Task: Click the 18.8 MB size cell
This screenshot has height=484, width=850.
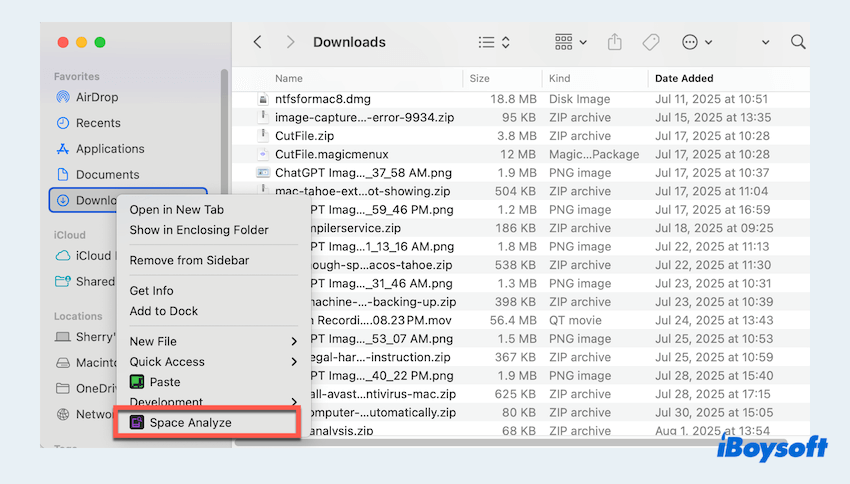Action: (513, 99)
